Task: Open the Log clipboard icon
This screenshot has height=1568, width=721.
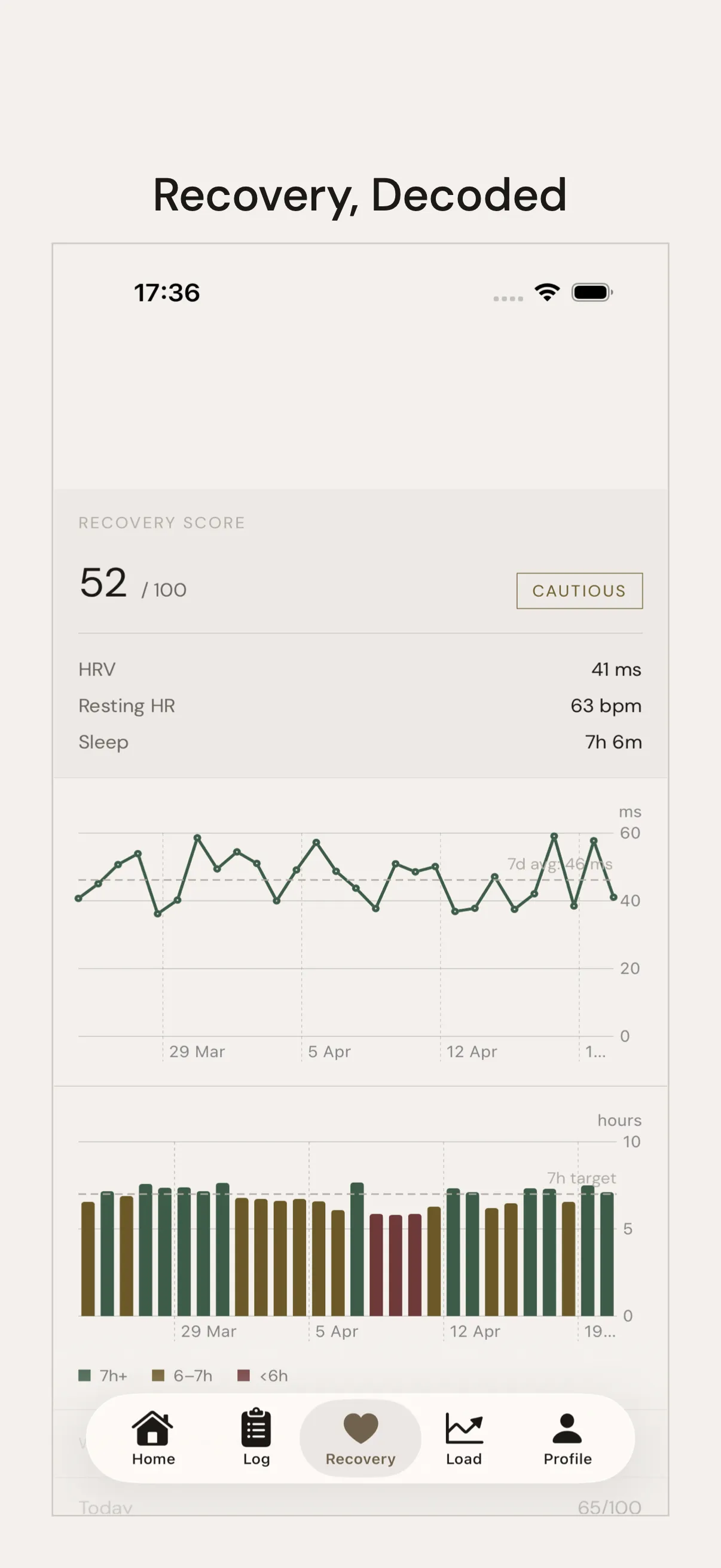Action: [256, 1427]
